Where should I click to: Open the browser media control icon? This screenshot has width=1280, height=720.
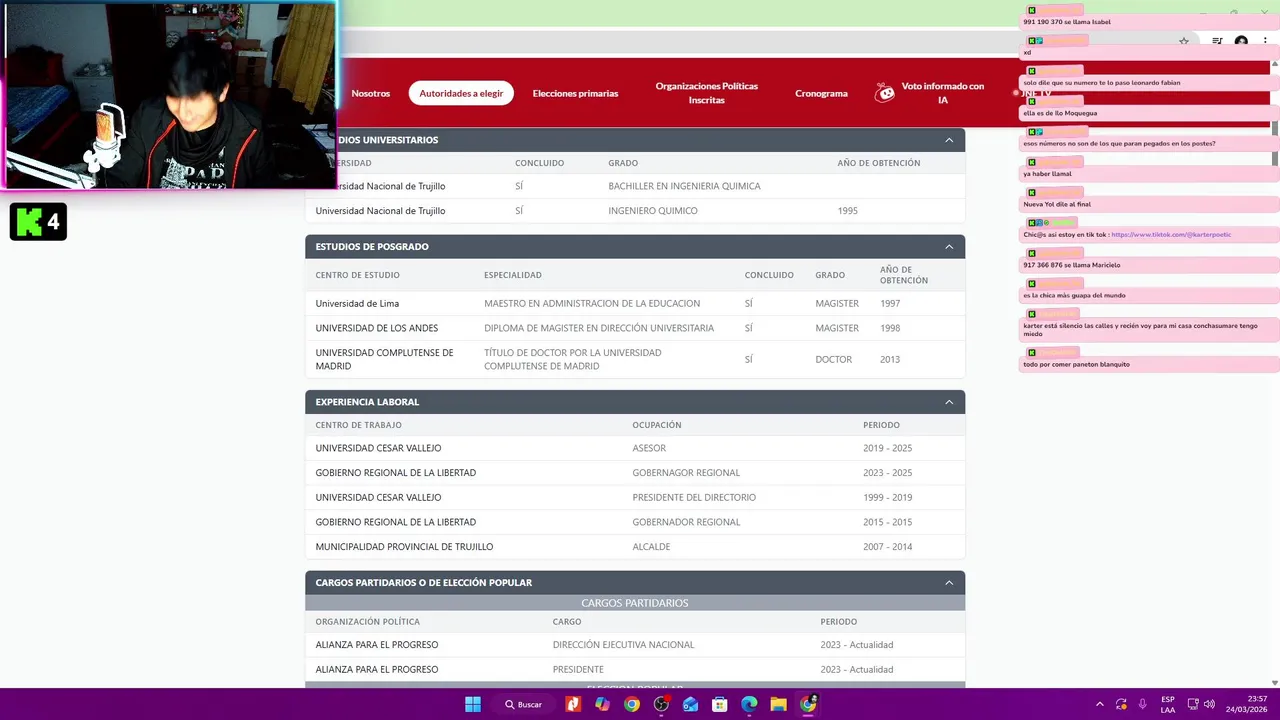pyautogui.click(x=1217, y=41)
